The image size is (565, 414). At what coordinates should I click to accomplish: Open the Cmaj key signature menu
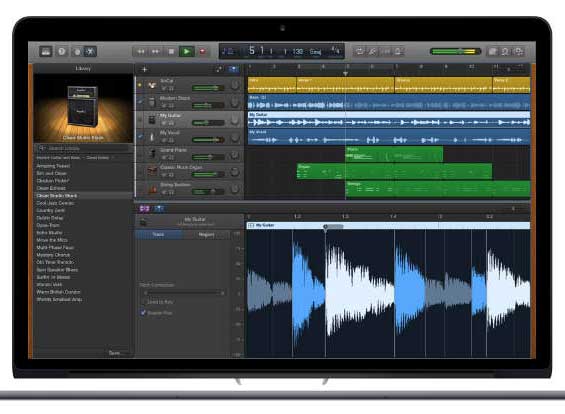(x=316, y=52)
